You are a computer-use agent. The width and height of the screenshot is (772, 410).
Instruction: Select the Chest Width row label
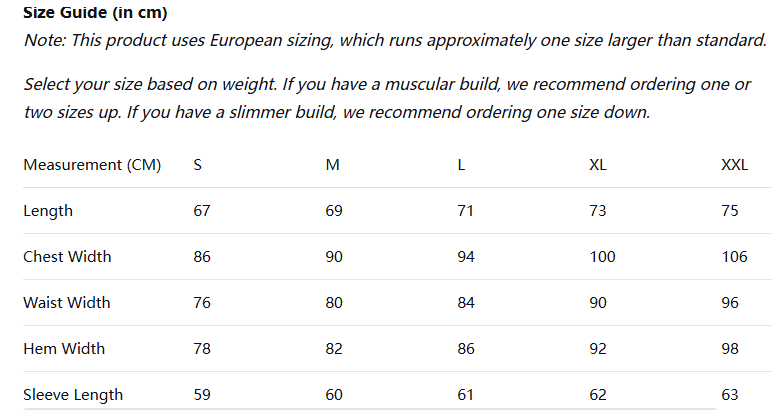(67, 257)
